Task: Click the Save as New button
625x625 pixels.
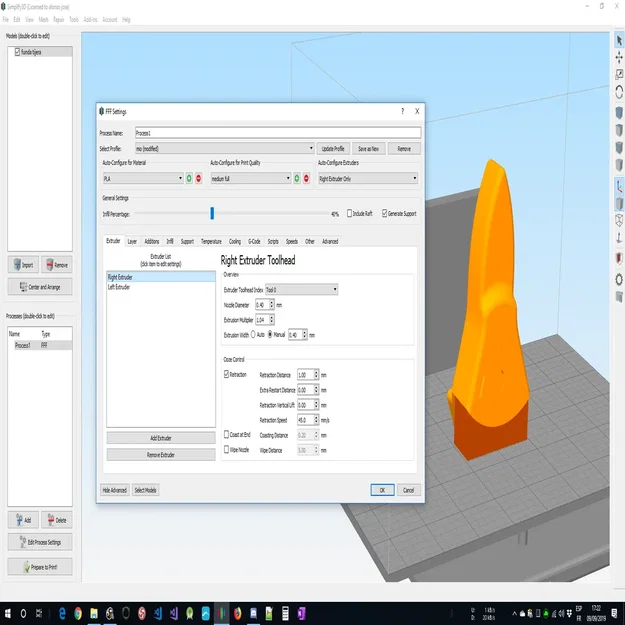Action: [369, 149]
